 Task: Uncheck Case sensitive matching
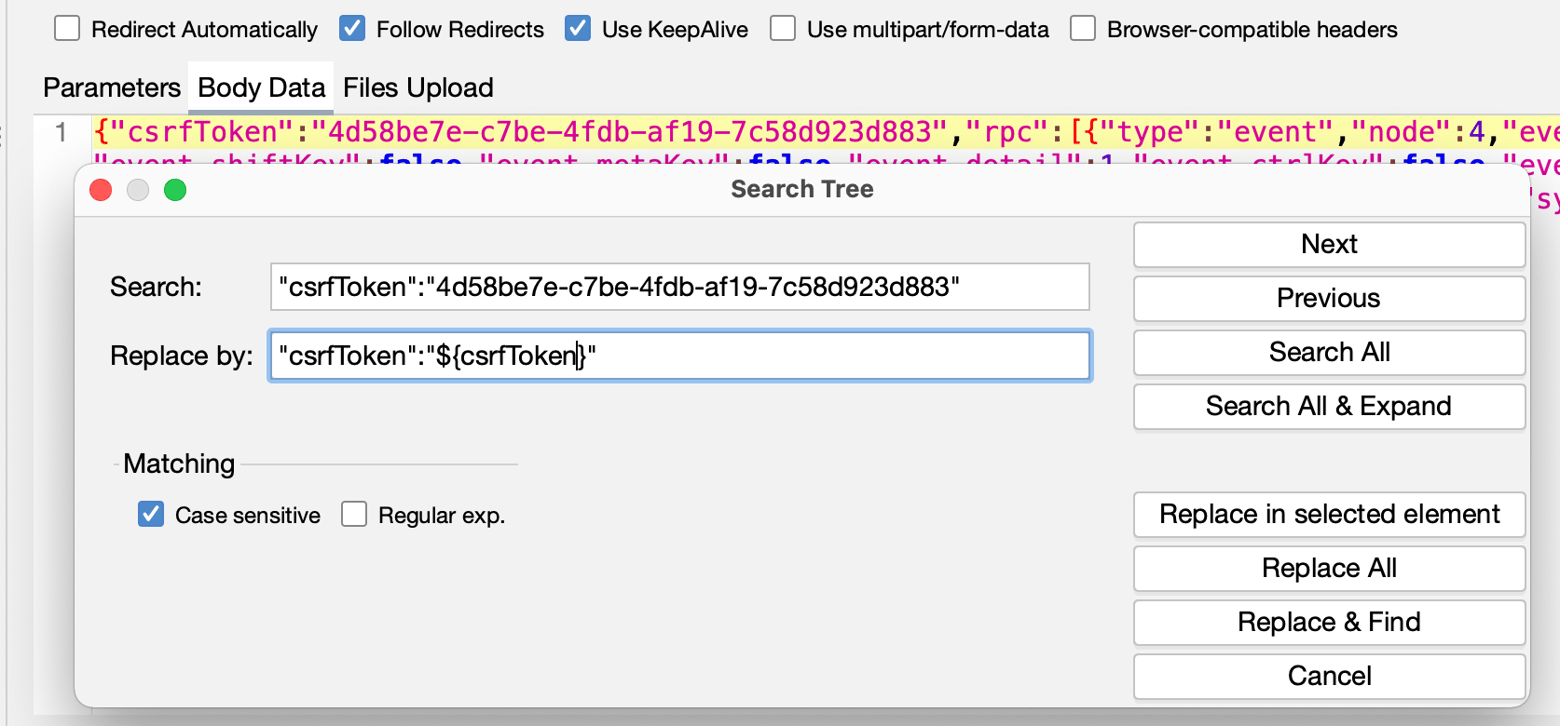point(150,514)
